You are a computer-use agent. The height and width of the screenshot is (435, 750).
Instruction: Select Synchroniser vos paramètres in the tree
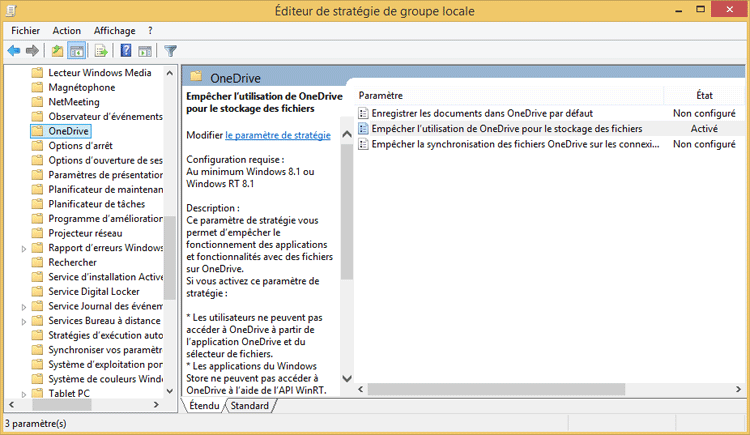point(105,350)
